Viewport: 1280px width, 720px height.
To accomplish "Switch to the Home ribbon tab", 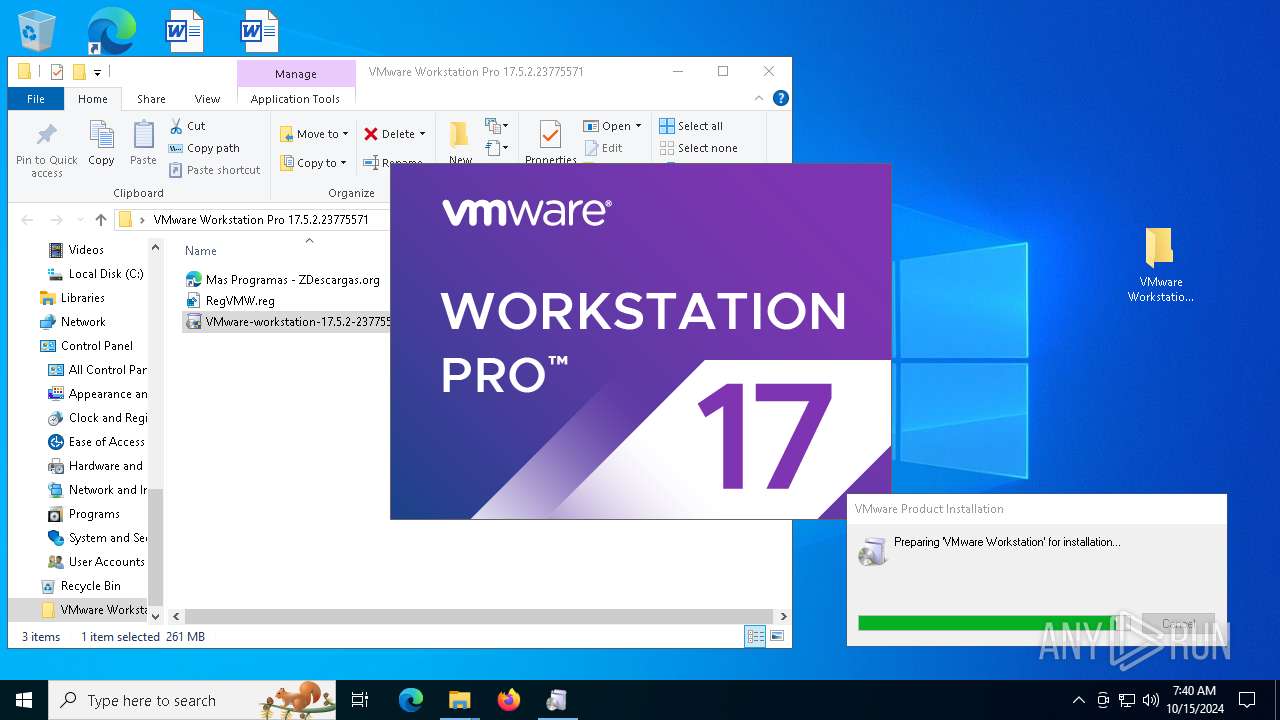I will (x=93, y=99).
